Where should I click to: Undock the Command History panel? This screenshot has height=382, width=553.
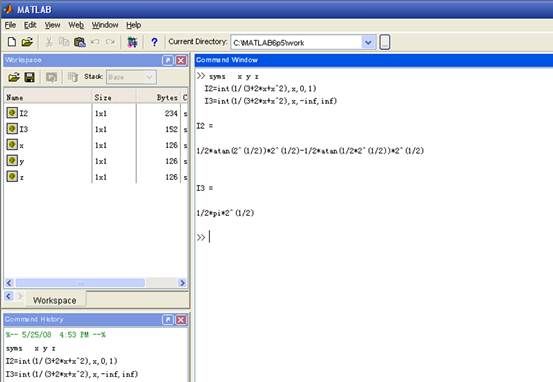[168, 320]
